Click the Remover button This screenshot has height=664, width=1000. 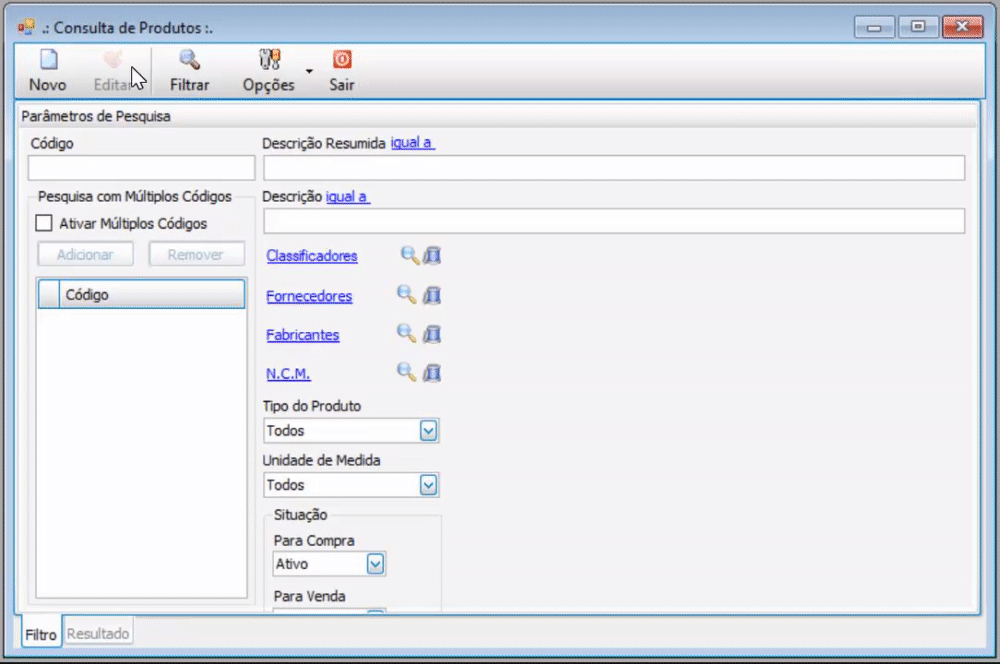[x=196, y=255]
